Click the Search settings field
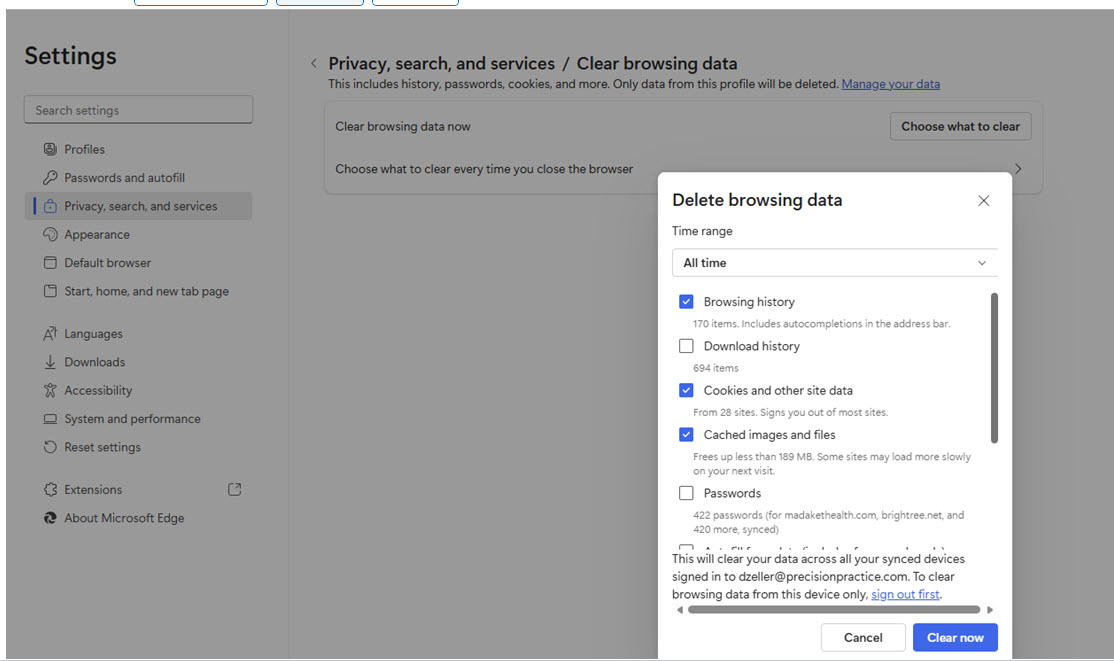The image size is (1114, 661). [x=138, y=110]
